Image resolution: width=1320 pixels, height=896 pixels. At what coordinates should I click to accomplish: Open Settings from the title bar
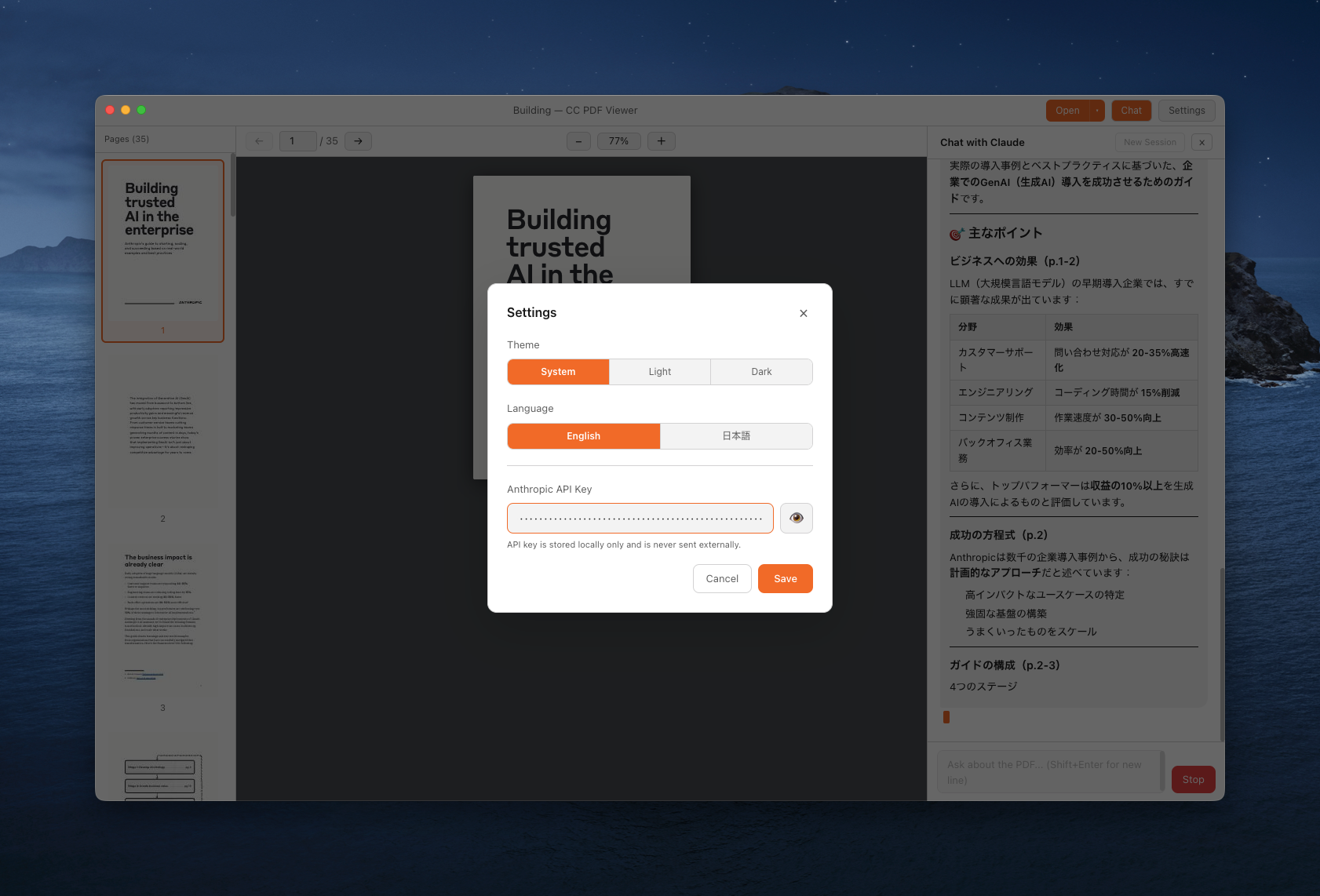(x=1187, y=111)
